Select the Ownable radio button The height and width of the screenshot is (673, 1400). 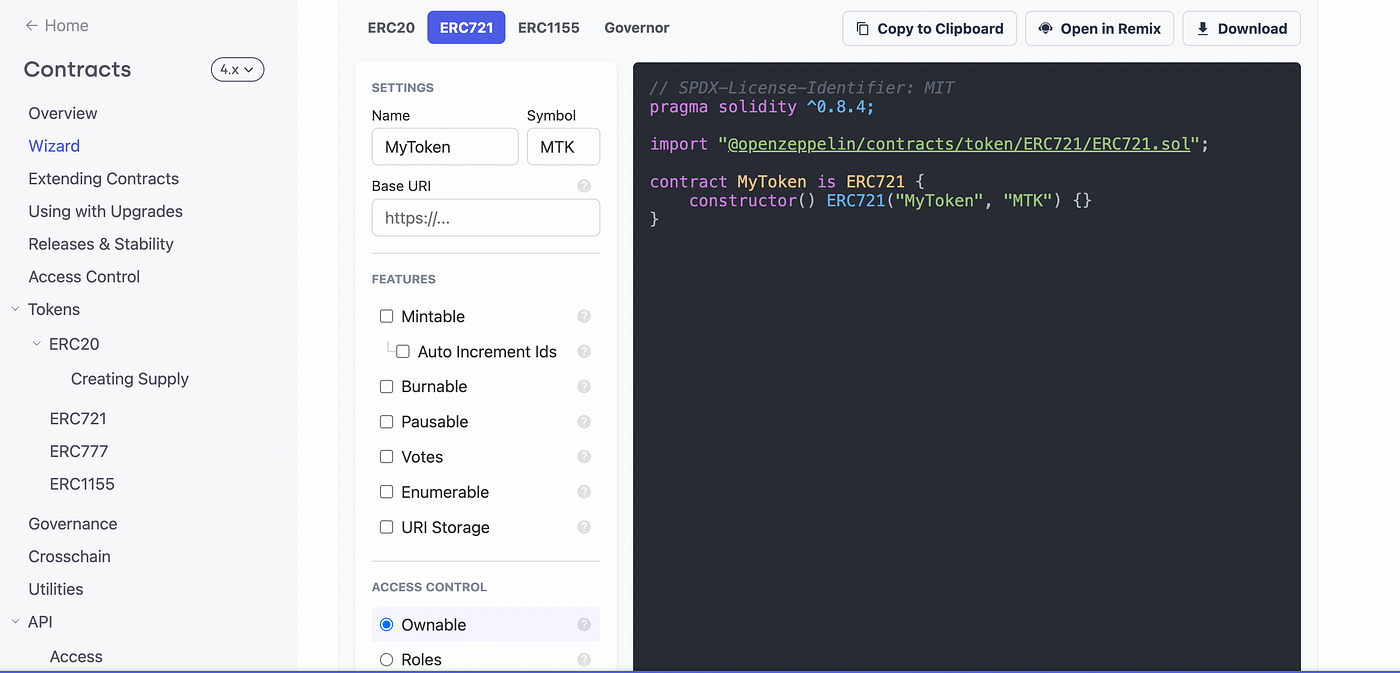[386, 624]
